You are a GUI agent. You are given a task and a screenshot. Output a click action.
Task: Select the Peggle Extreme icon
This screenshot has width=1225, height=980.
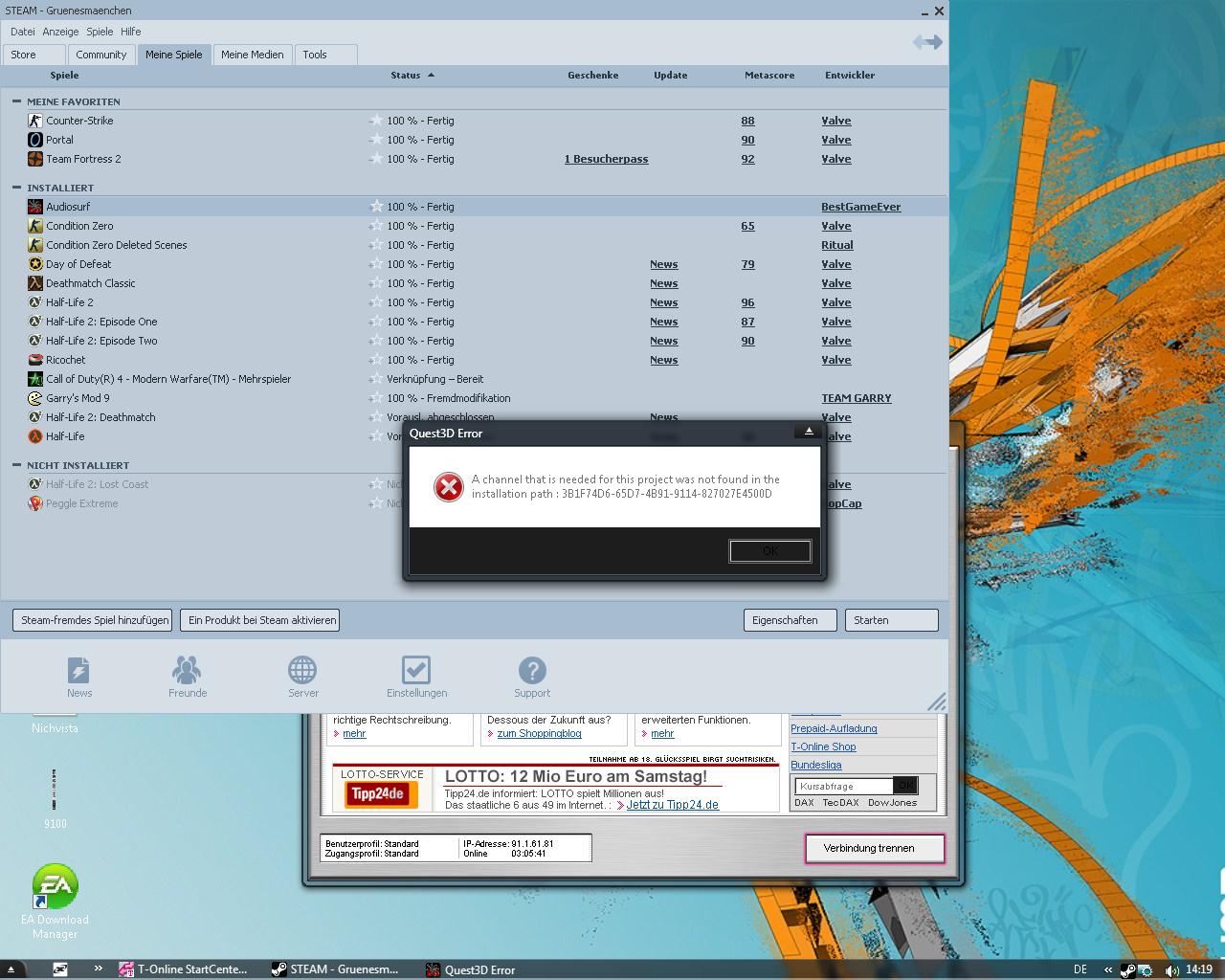point(35,503)
